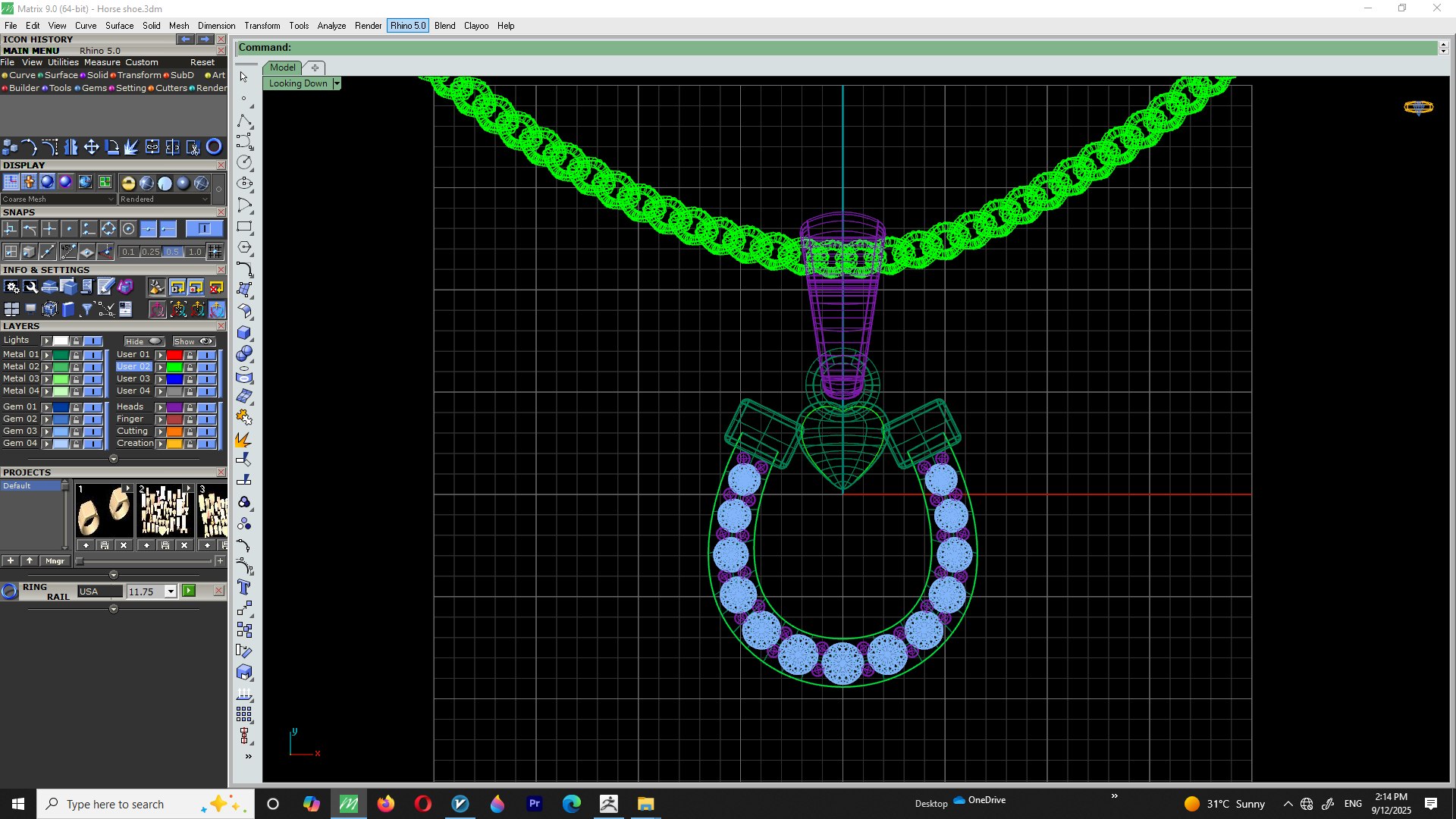
Task: Toggle the Center object snap
Action: pyautogui.click(x=129, y=229)
